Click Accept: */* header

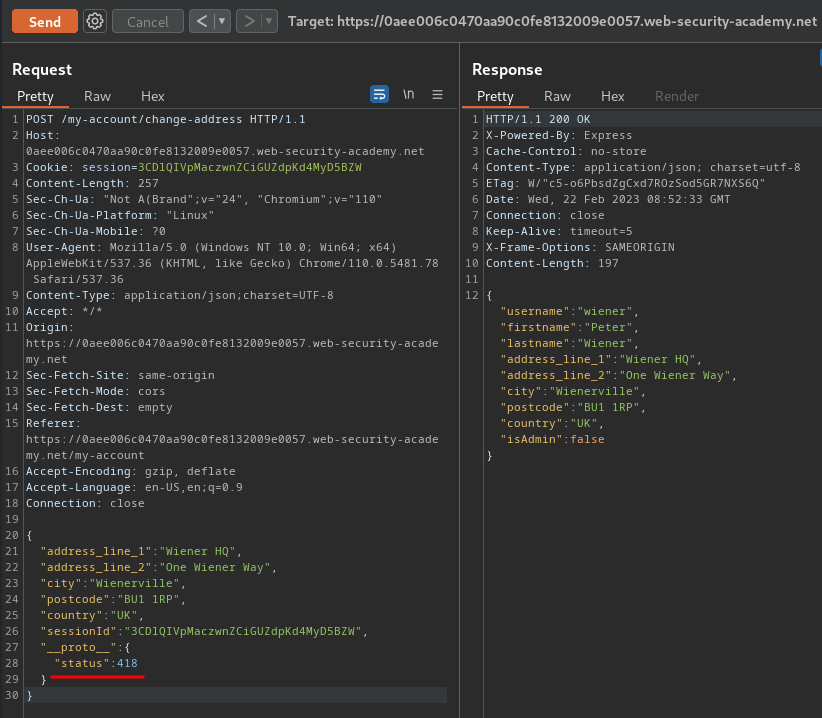tap(64, 311)
